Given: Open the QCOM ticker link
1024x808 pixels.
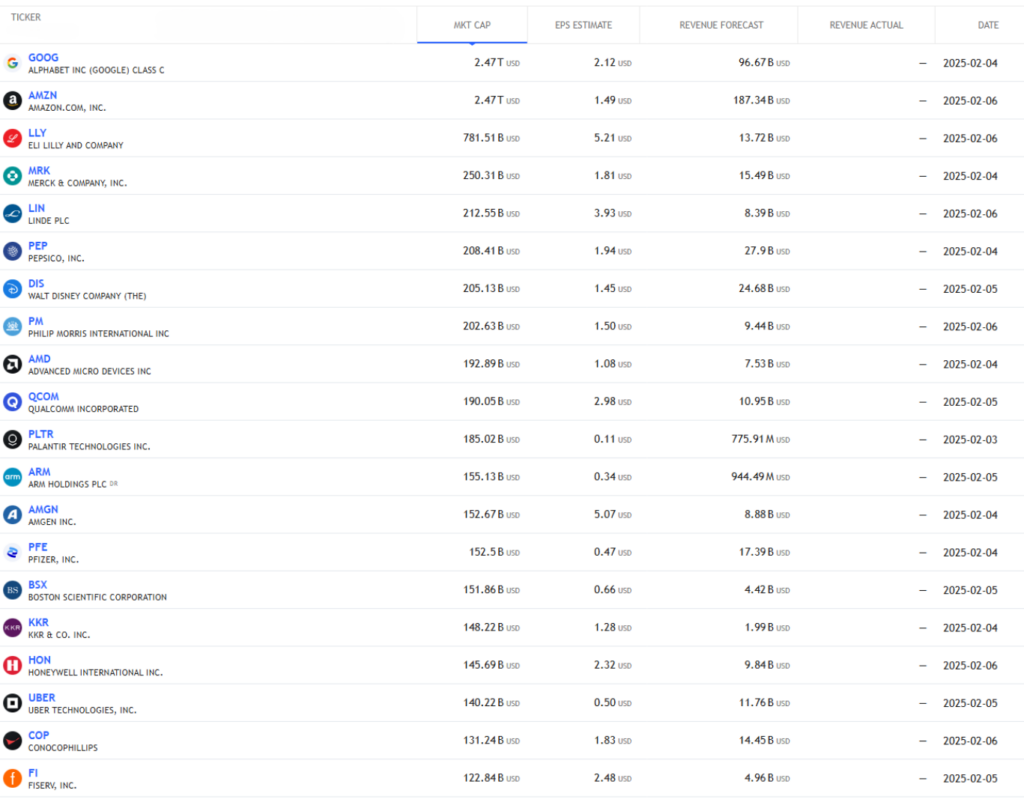Looking at the screenshot, I should coord(44,396).
